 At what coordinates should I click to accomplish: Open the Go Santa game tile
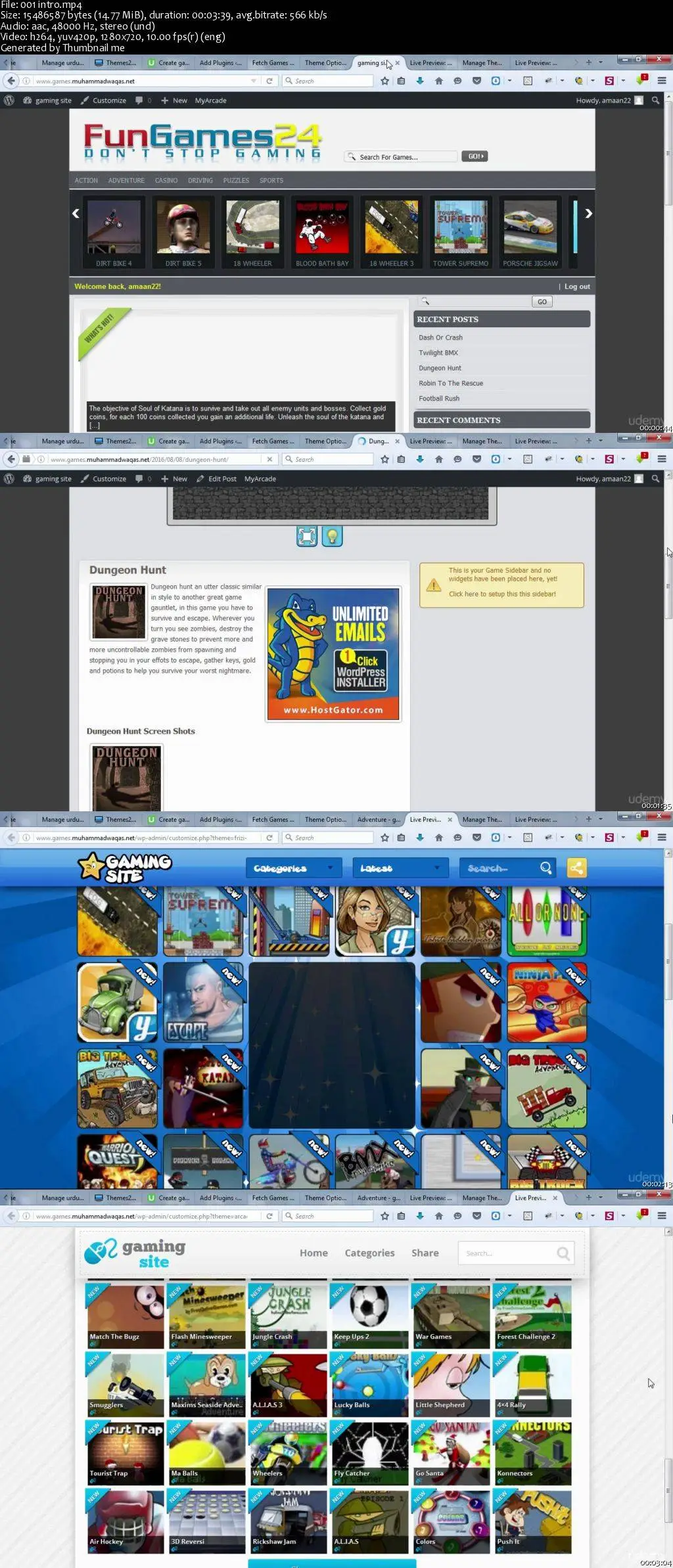pos(452,1454)
